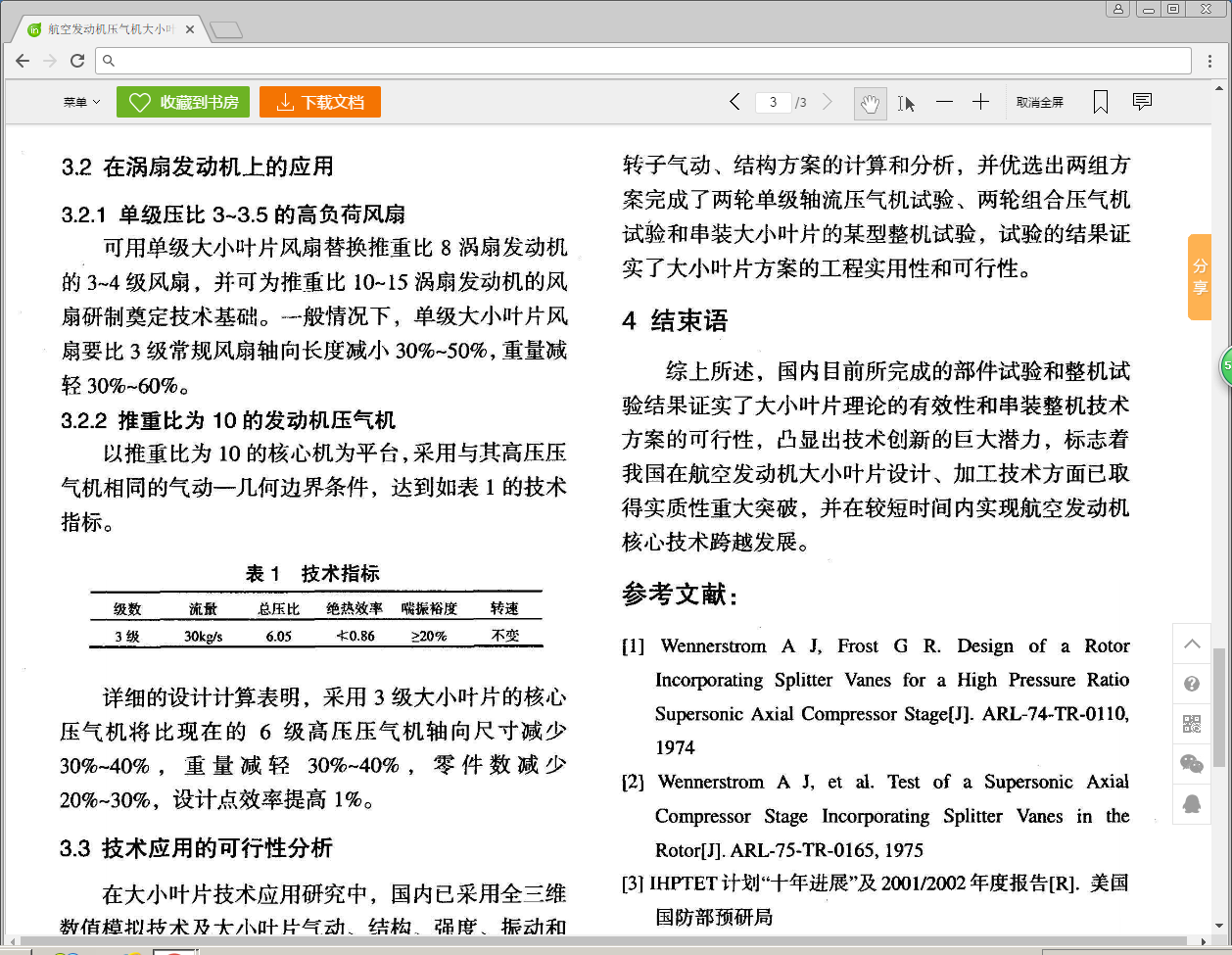Click the horizontal scrollbar right arrow
1232x955 pixels.
1204,941
